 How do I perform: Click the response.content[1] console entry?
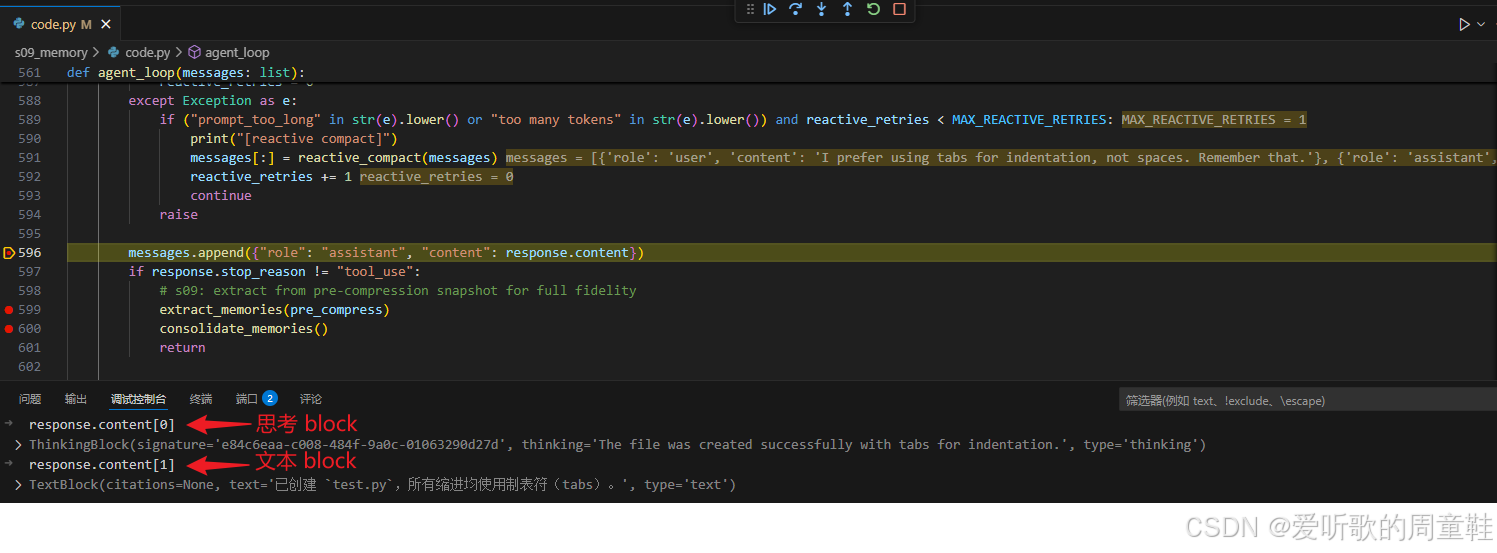(102, 465)
